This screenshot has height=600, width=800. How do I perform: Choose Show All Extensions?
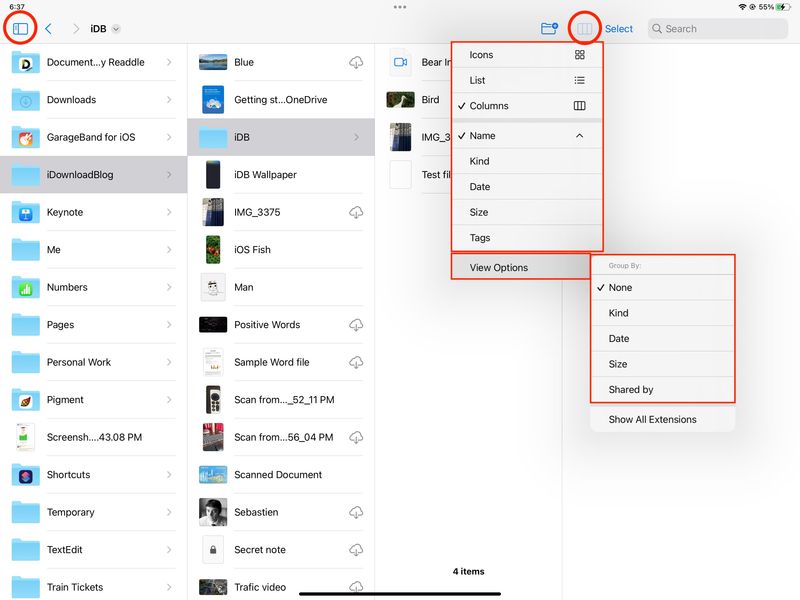[662, 419]
